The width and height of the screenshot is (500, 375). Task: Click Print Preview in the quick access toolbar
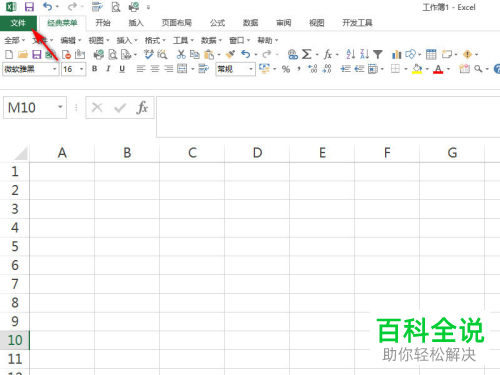[116, 7]
